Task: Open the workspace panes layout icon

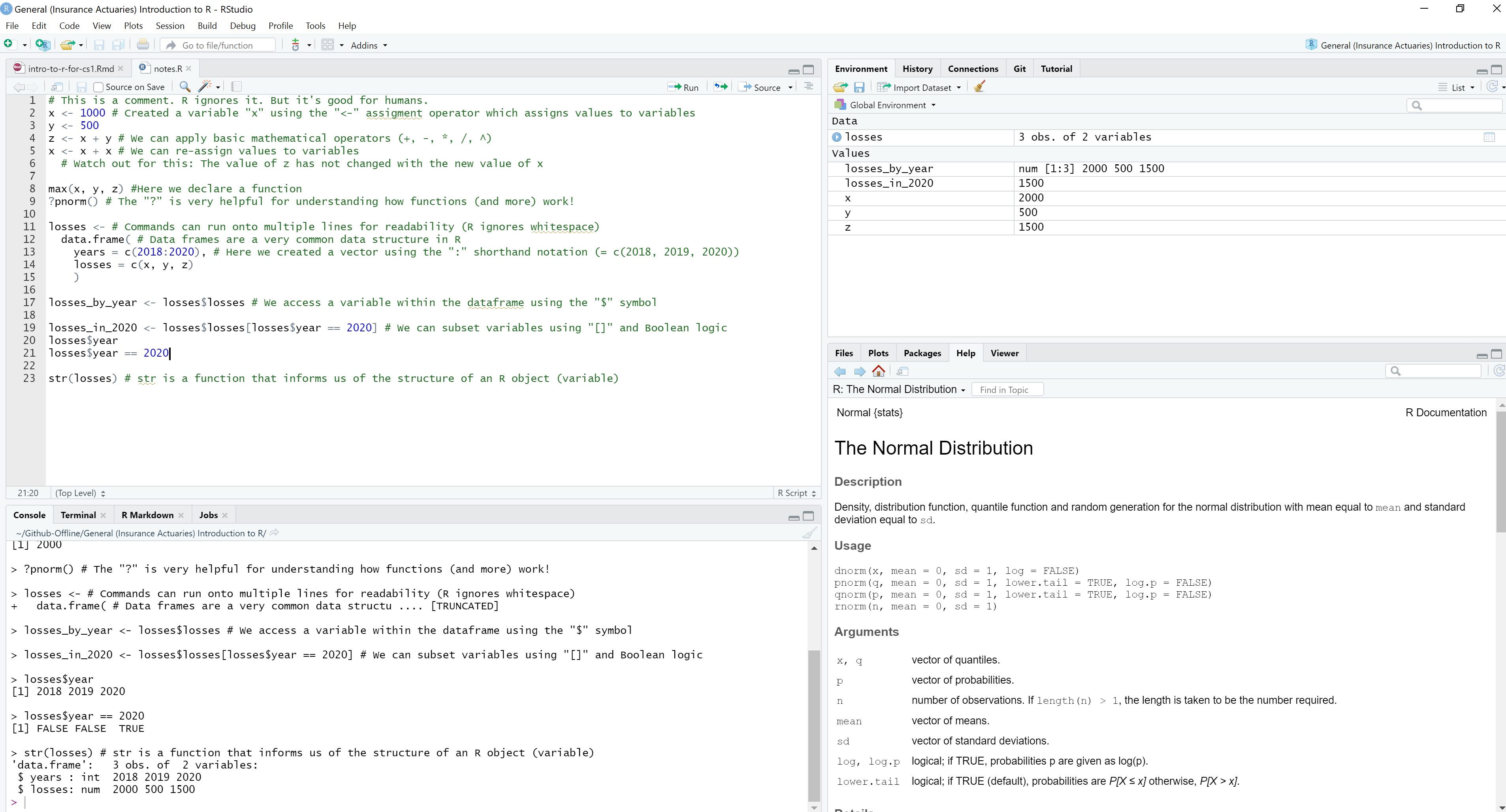Action: (328, 44)
